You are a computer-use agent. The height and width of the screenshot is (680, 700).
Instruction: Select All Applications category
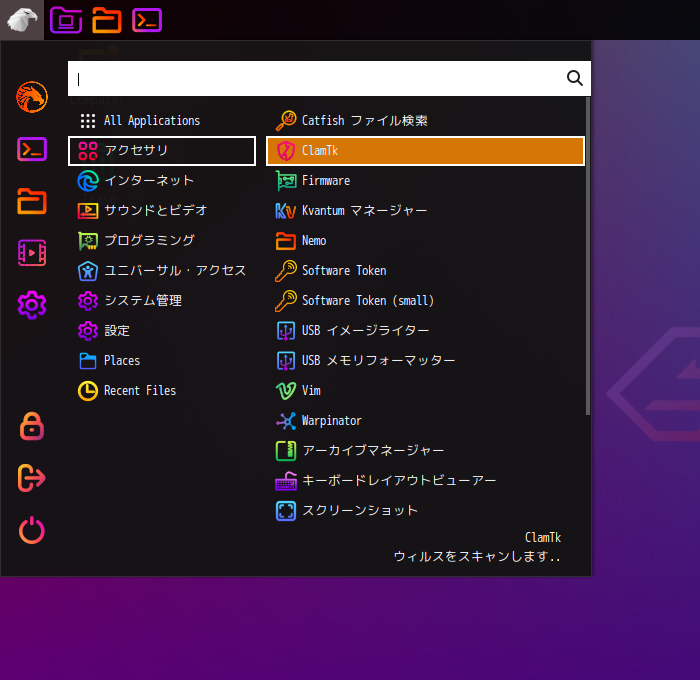tap(162, 121)
